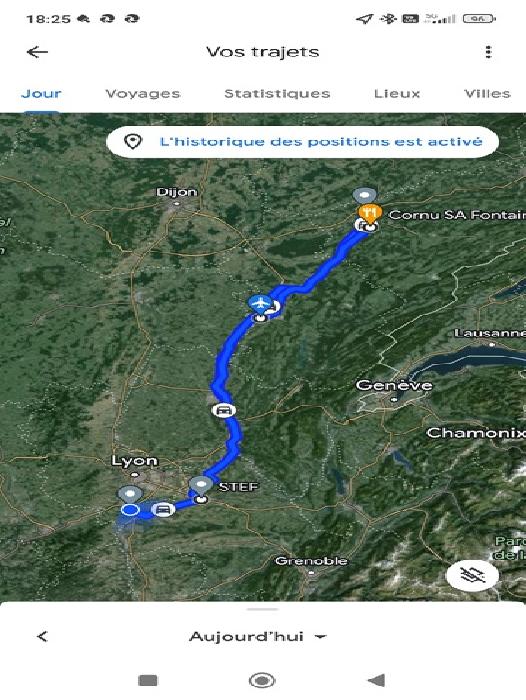526x700 pixels.
Task: Toggle the map layers button
Action: click(473, 575)
